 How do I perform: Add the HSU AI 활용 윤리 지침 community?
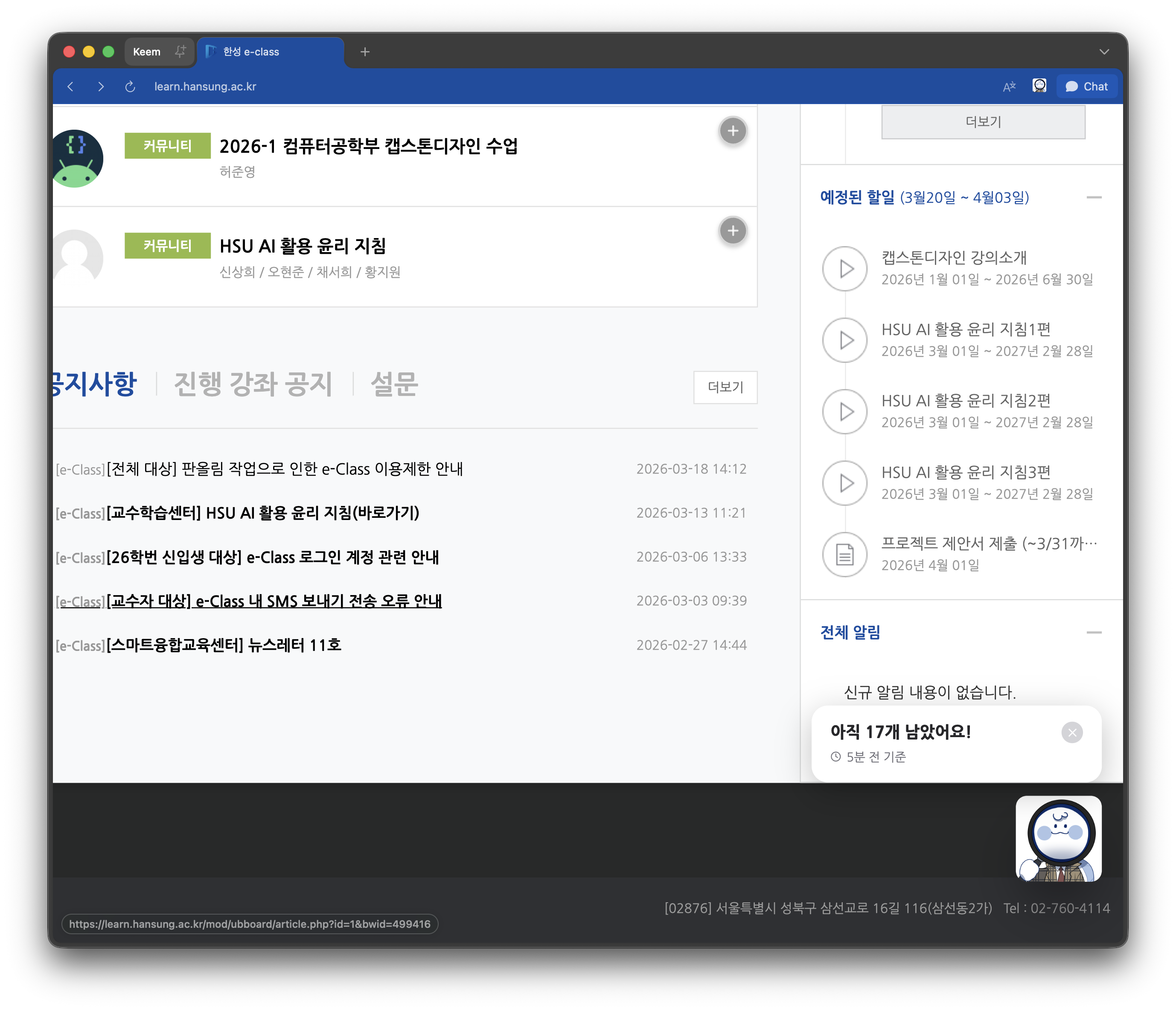[733, 231]
